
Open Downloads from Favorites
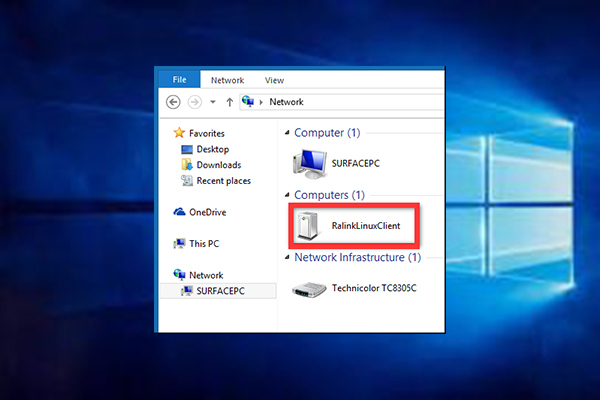point(219,165)
